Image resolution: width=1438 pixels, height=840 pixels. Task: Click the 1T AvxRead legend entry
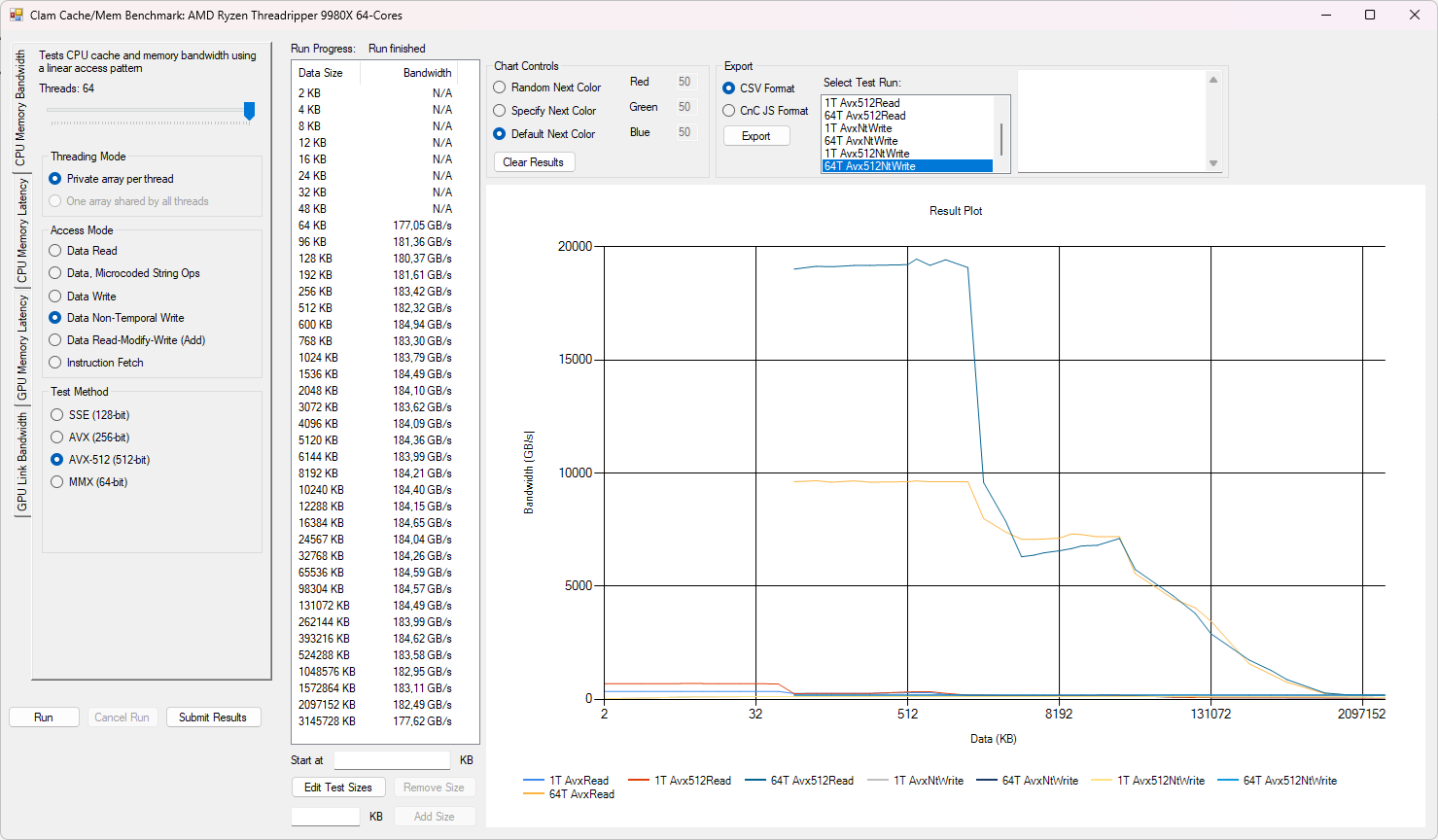566,781
